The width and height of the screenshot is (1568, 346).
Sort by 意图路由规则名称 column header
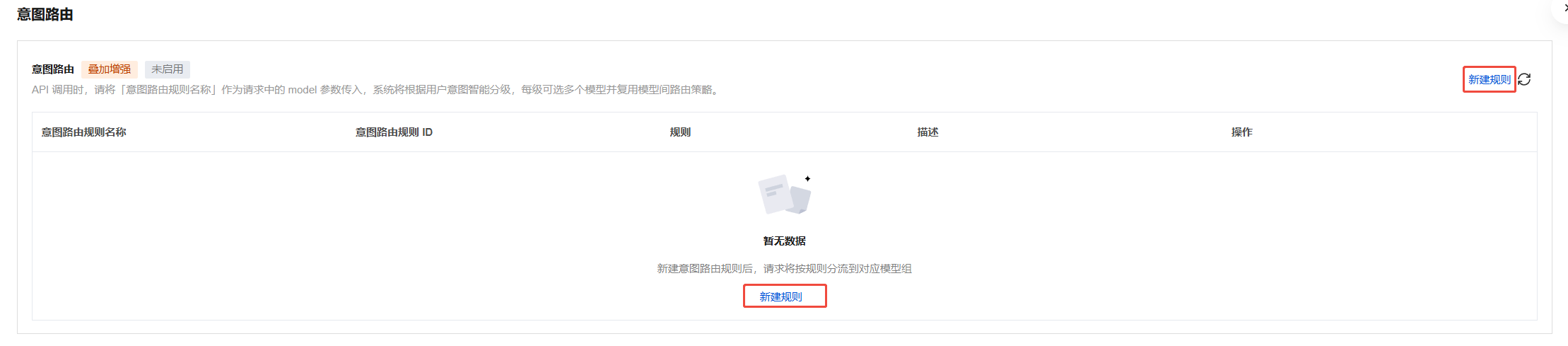click(x=83, y=132)
